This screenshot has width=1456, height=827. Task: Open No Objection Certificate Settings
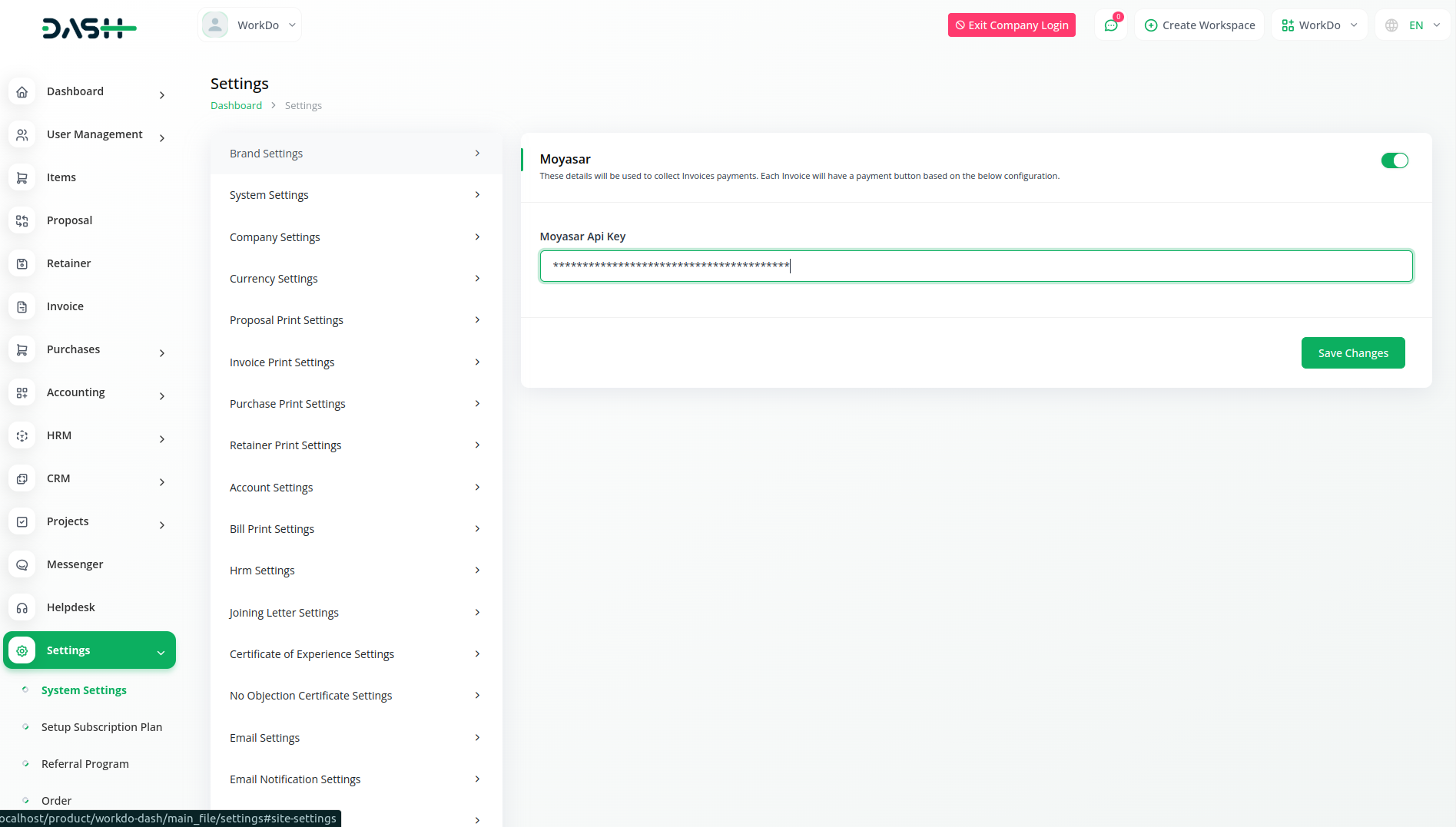coord(356,696)
